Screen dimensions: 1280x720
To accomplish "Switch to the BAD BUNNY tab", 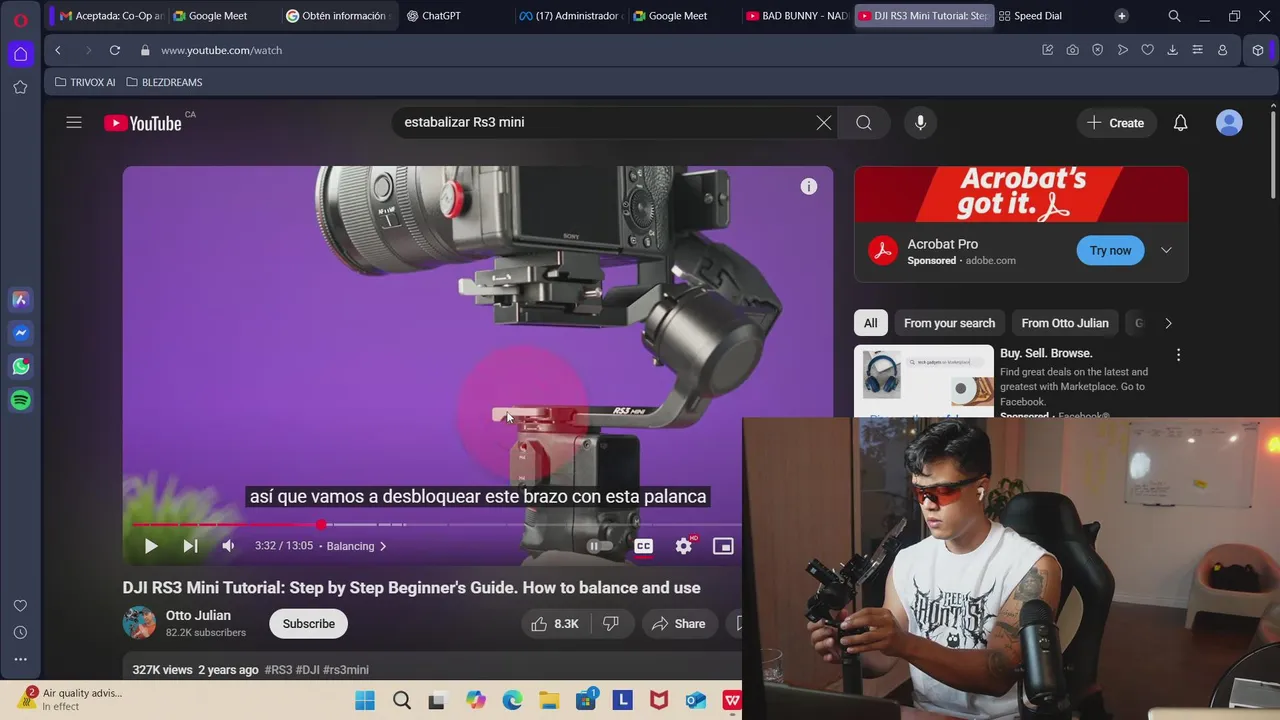I will (797, 16).
